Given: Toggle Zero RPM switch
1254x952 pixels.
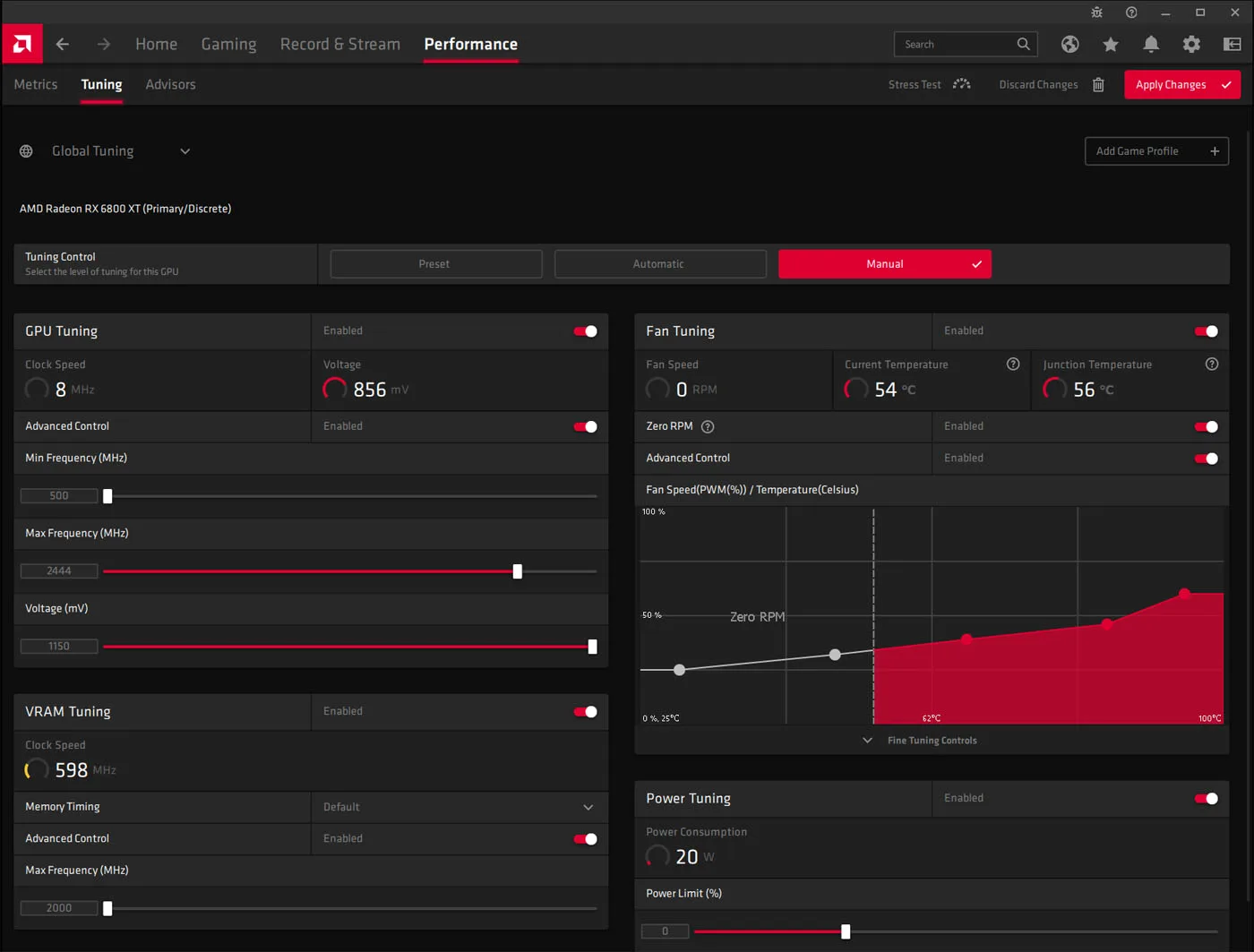Looking at the screenshot, I should 1207,426.
